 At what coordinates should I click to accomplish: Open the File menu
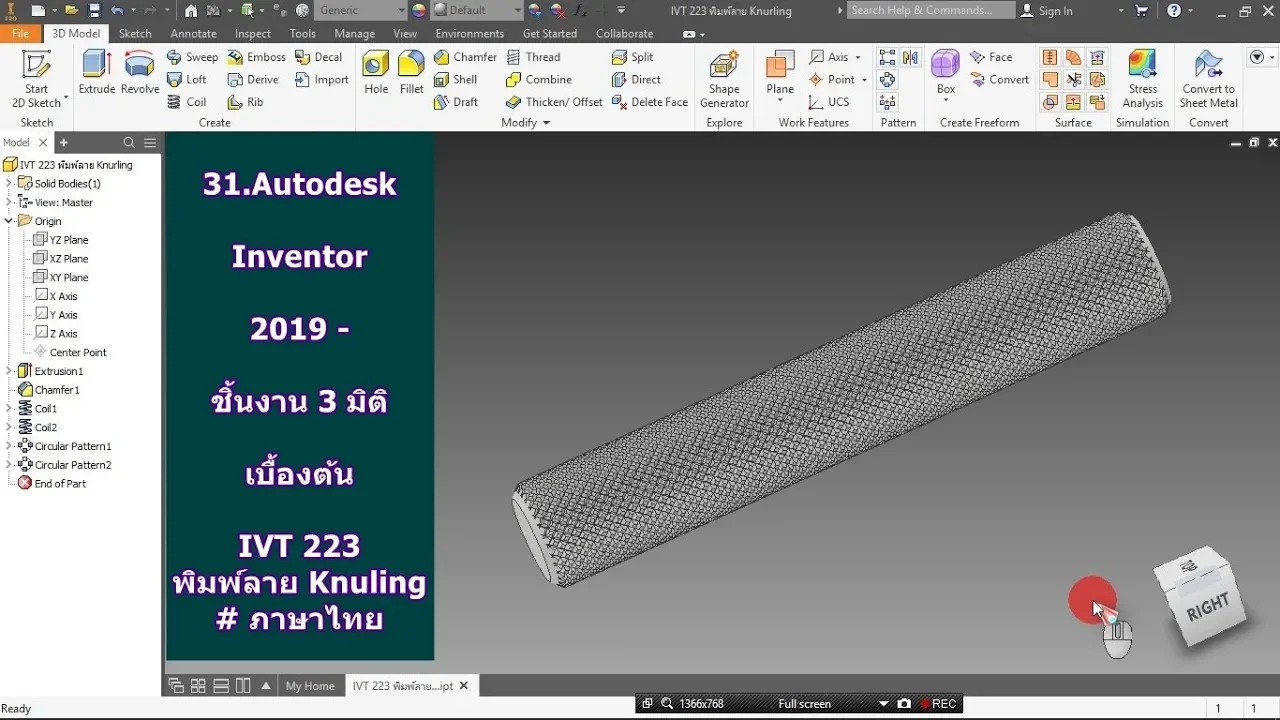(20, 33)
